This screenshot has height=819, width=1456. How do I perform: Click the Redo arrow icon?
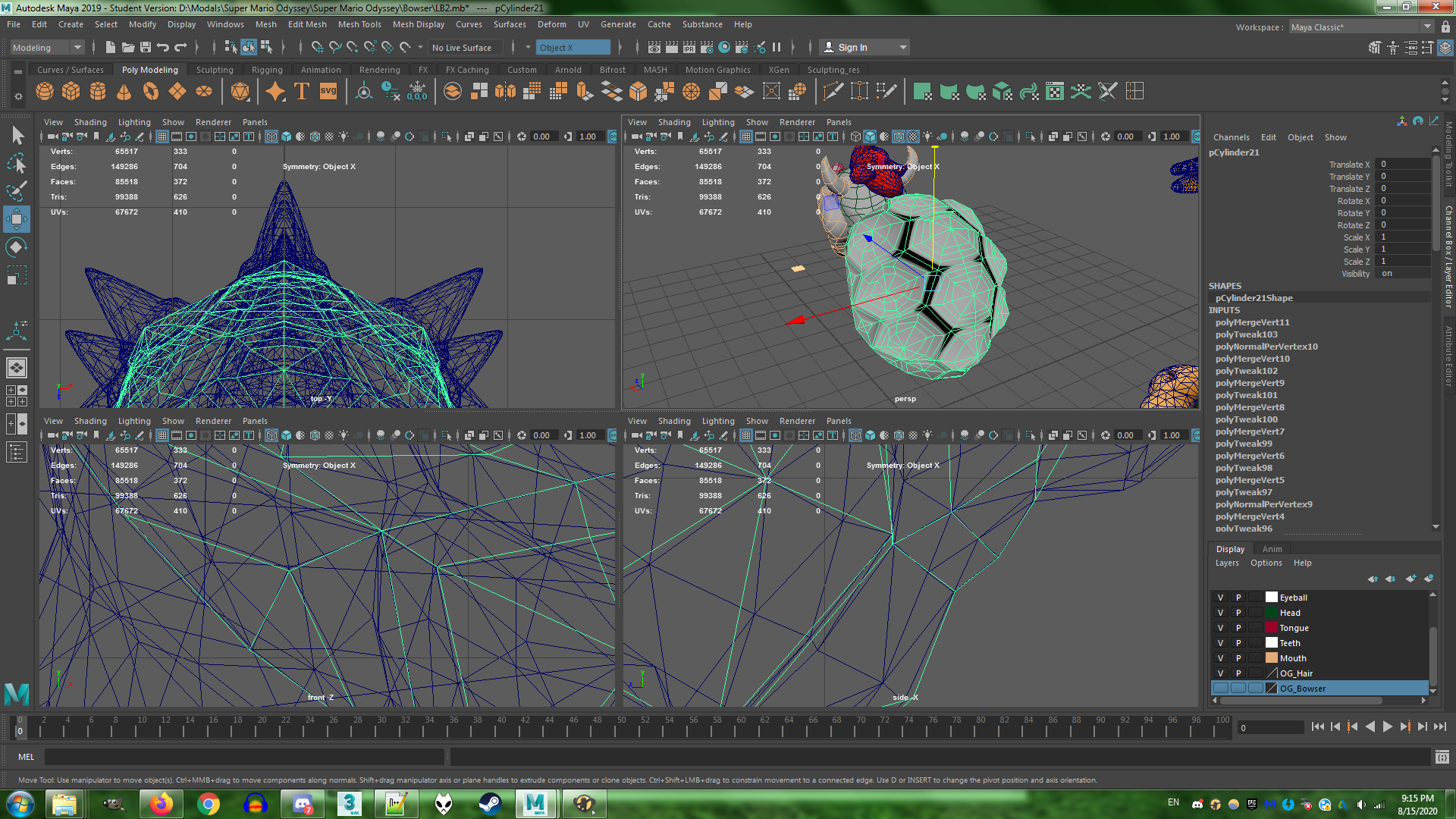[x=180, y=48]
